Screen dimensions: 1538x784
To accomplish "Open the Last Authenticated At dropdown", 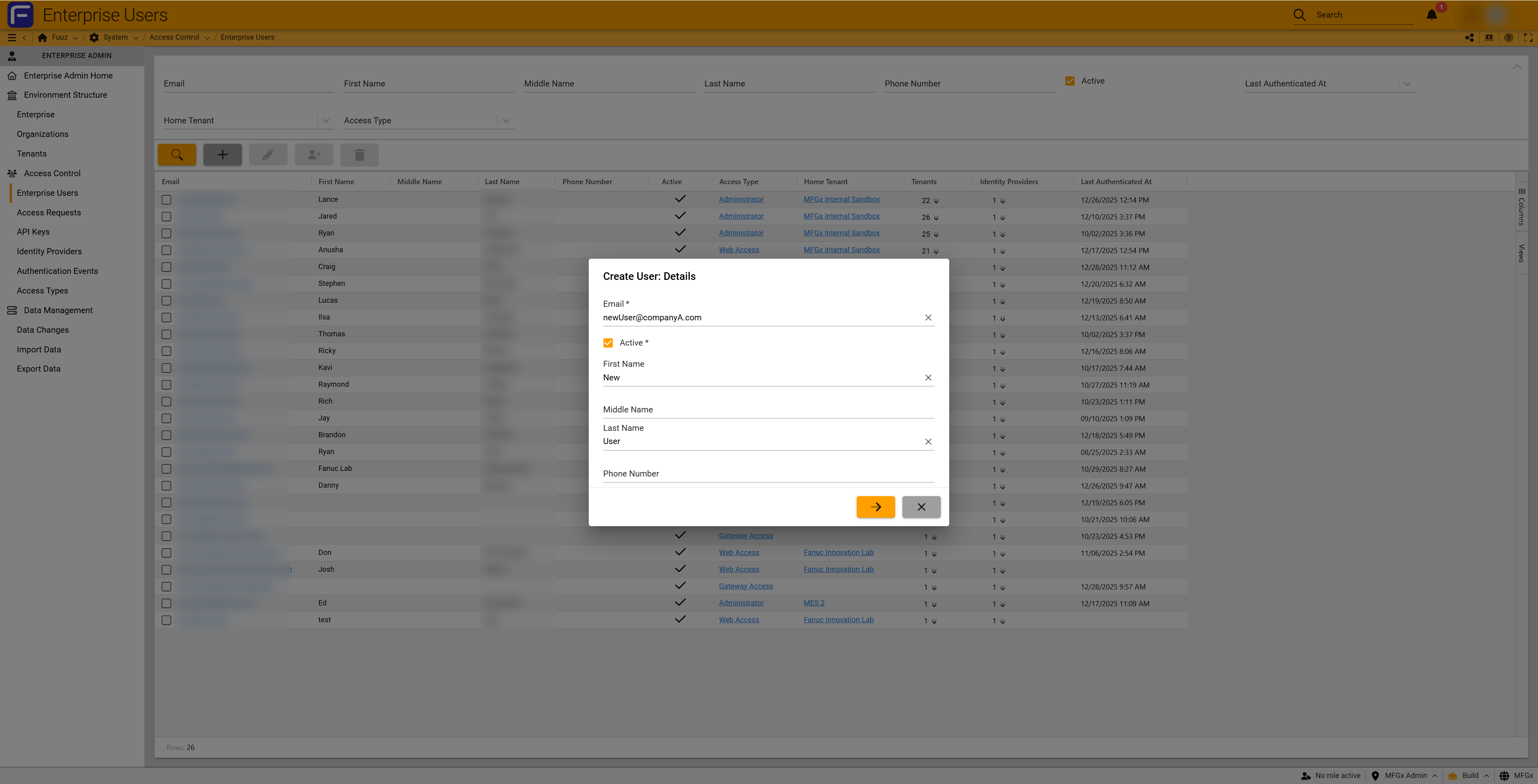I will coord(1407,84).
